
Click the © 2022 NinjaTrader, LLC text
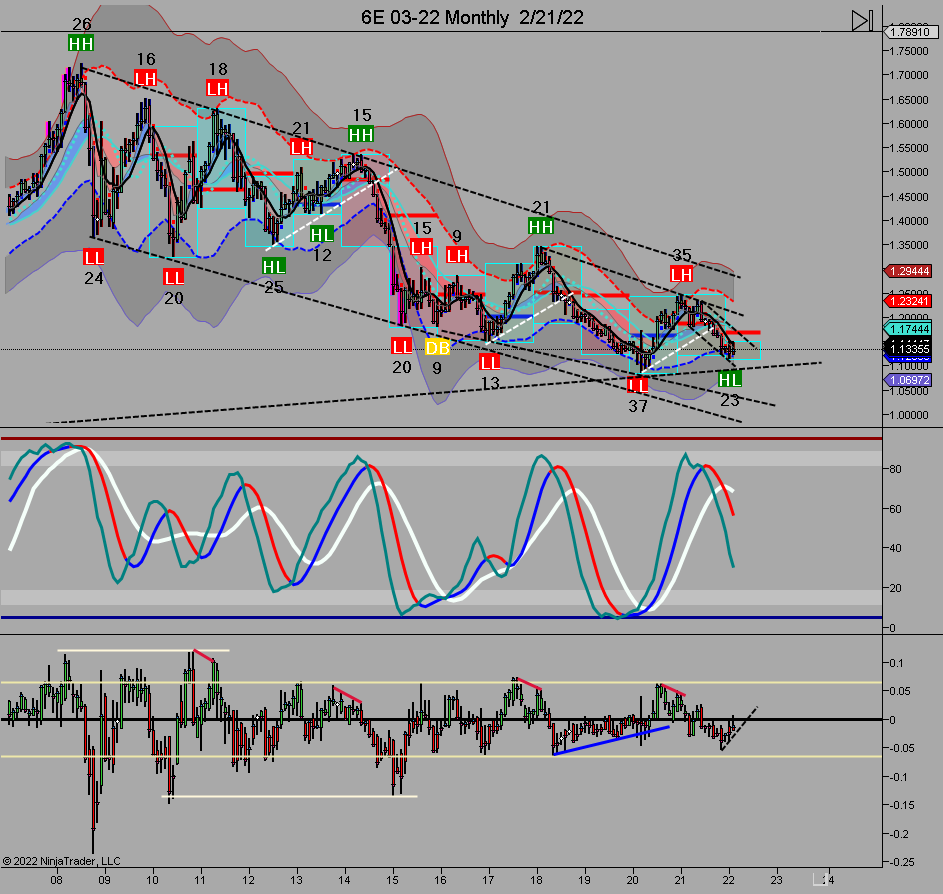(x=61, y=861)
